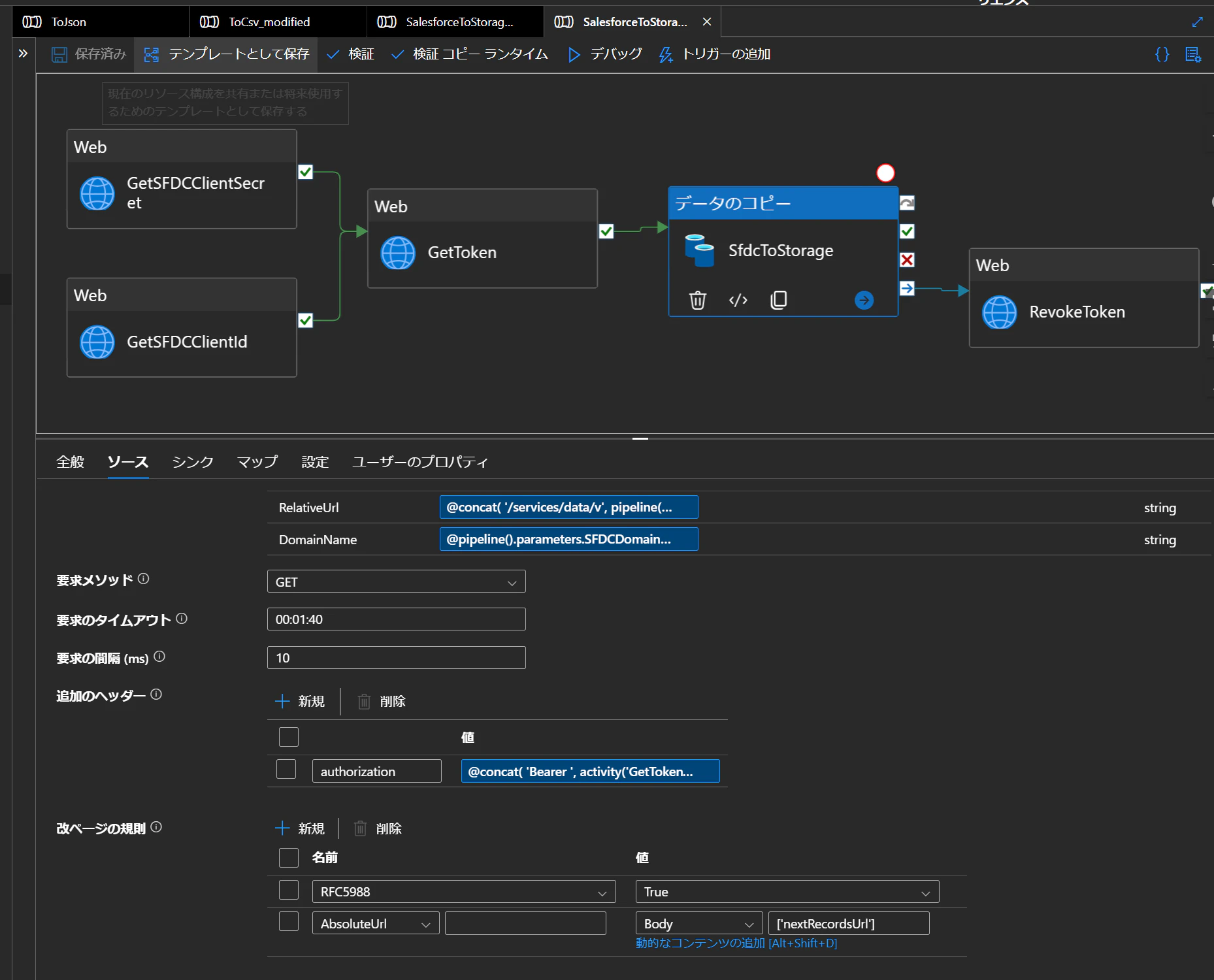This screenshot has height=980, width=1214.
Task: Toggle the select-all checkbox in headers table
Action: pyautogui.click(x=289, y=737)
